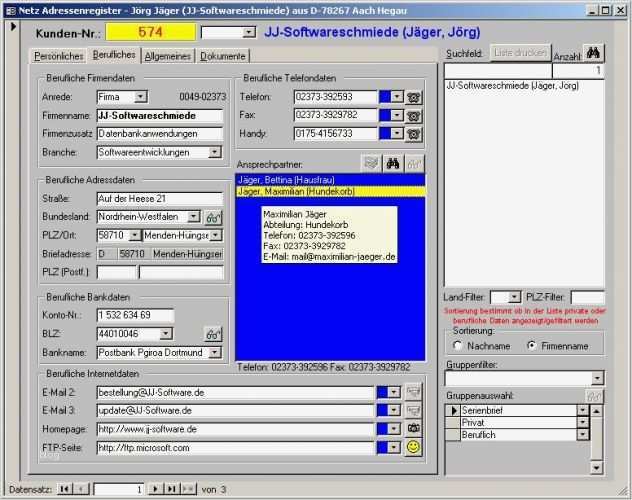This screenshot has height=500, width=632.
Task: Click the blue color dropdown for Fax
Action: point(397,115)
